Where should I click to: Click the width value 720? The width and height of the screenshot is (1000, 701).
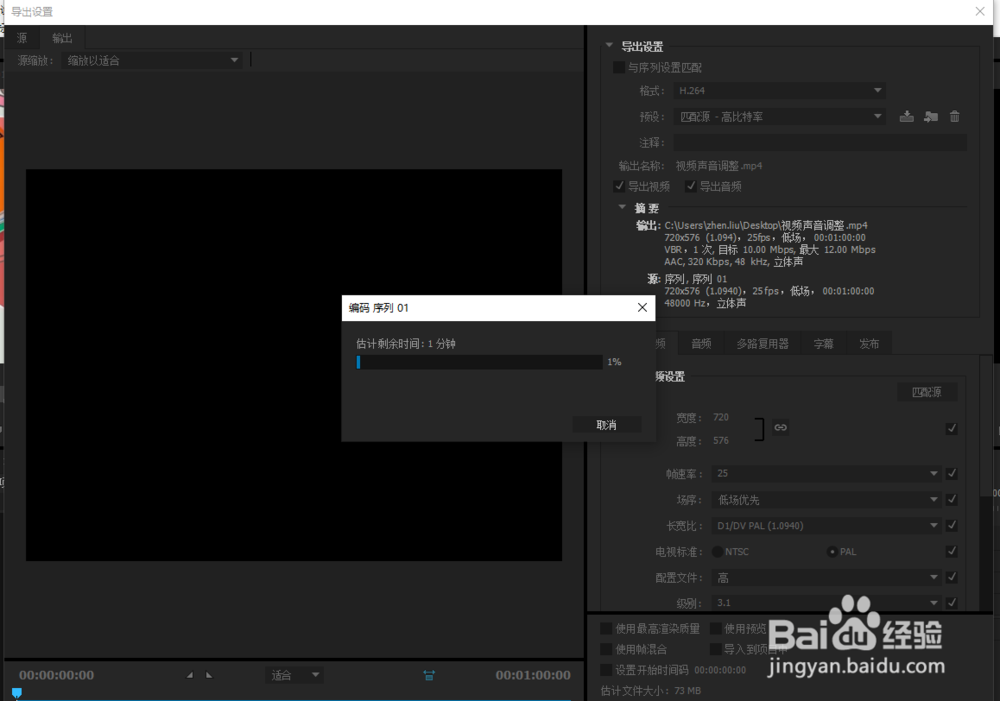tap(721, 417)
